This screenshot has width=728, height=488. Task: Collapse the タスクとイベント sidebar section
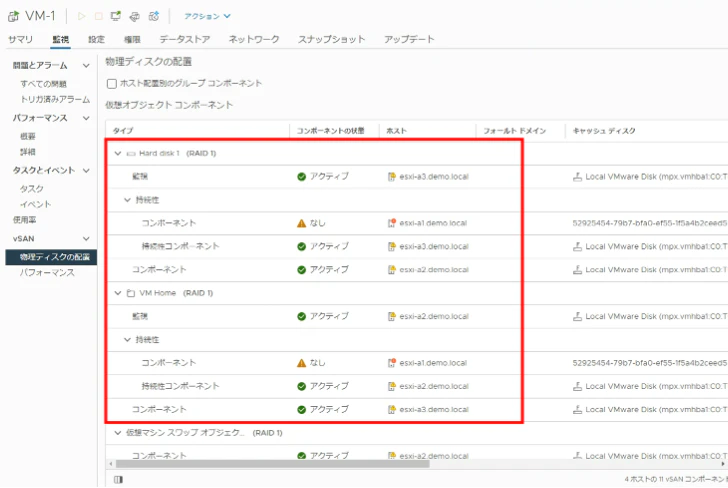(86, 170)
